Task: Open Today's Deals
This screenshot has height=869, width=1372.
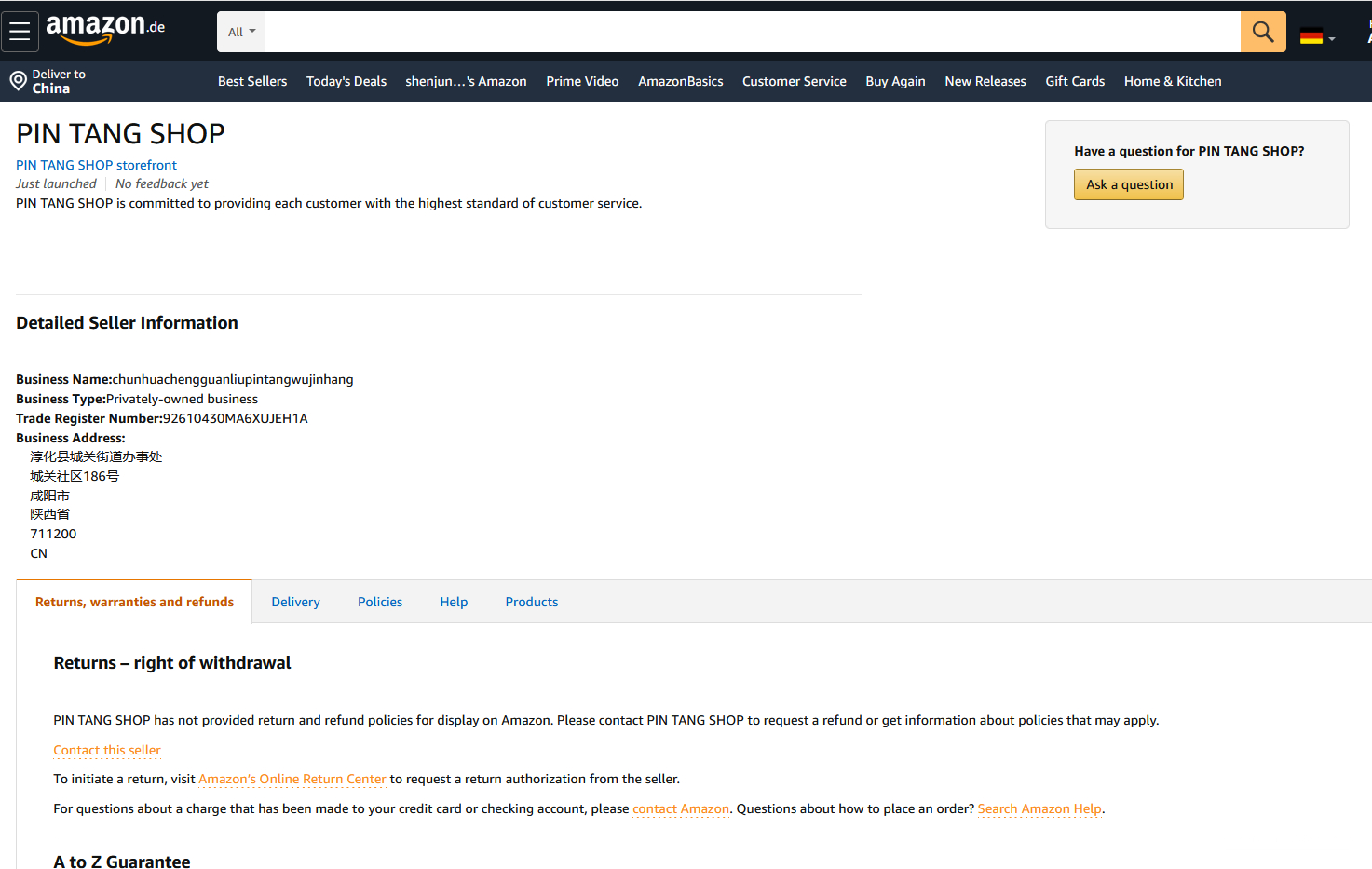Action: pos(346,81)
